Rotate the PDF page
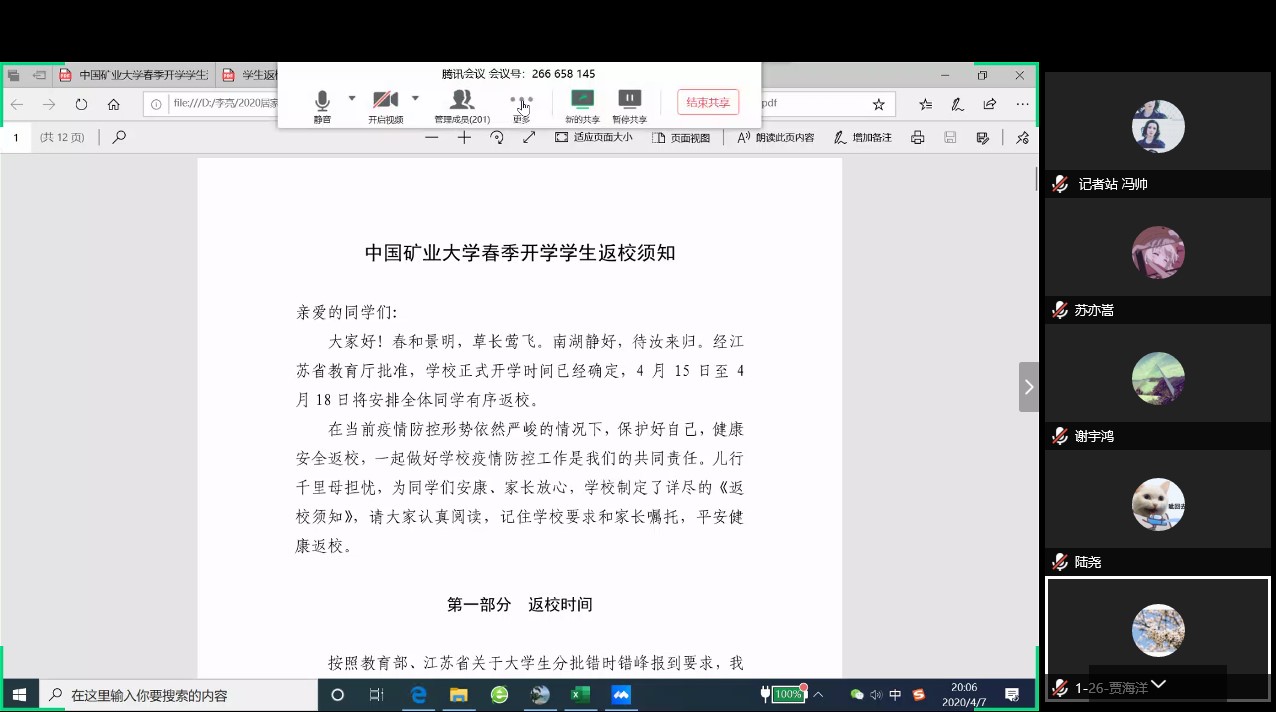This screenshot has width=1276, height=712. pos(497,138)
